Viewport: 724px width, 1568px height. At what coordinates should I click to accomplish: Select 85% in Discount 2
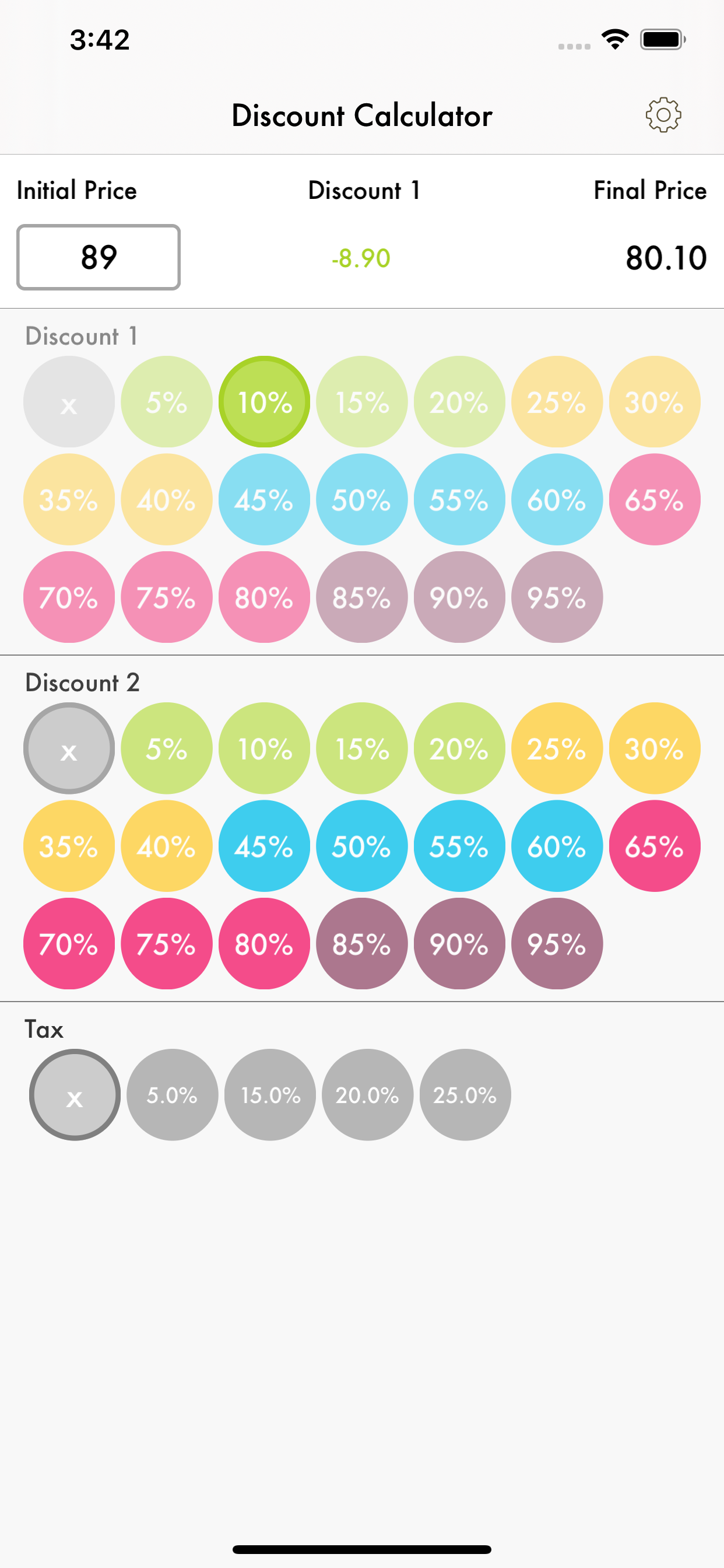point(361,944)
